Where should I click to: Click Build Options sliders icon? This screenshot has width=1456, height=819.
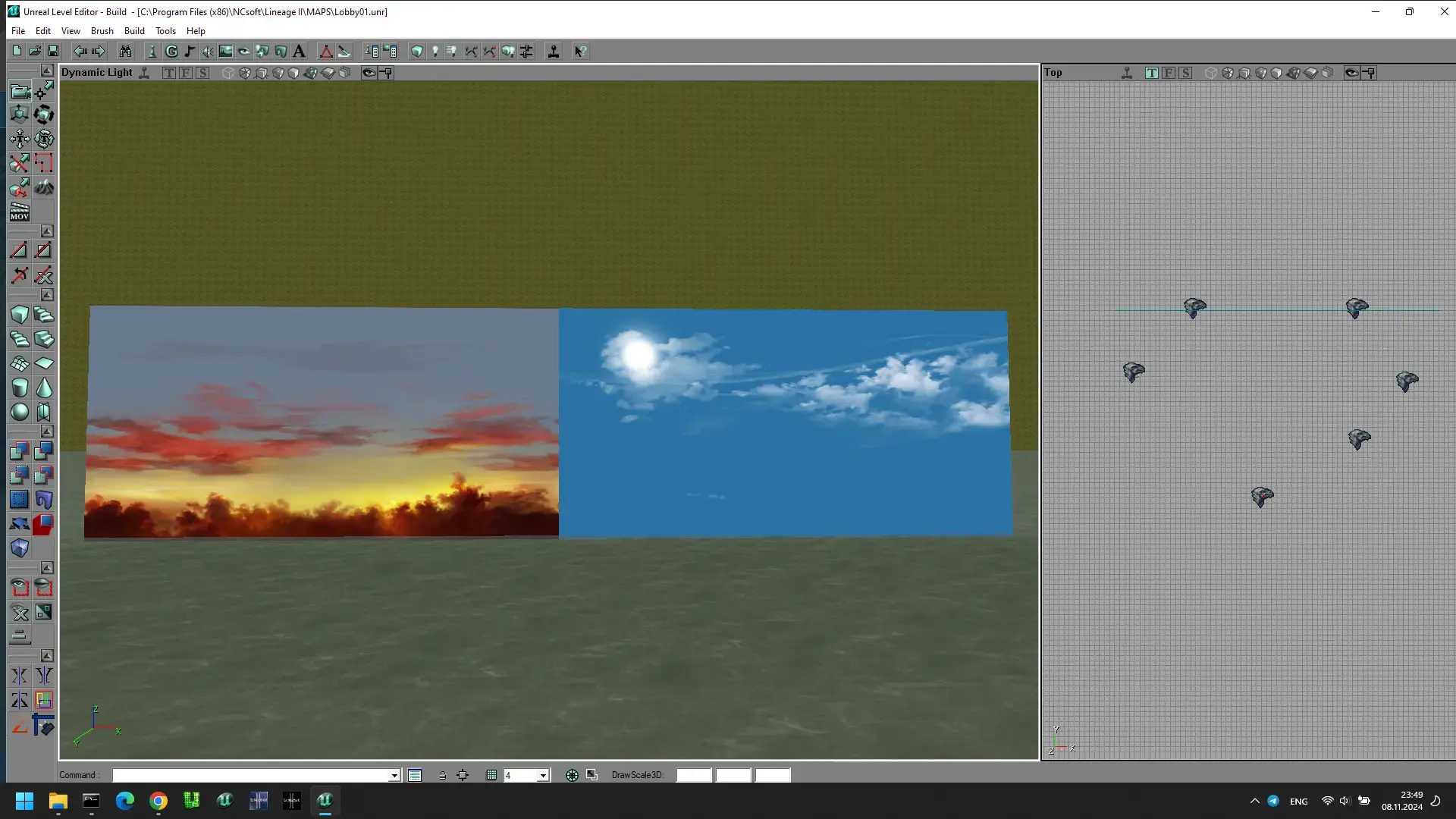(526, 51)
